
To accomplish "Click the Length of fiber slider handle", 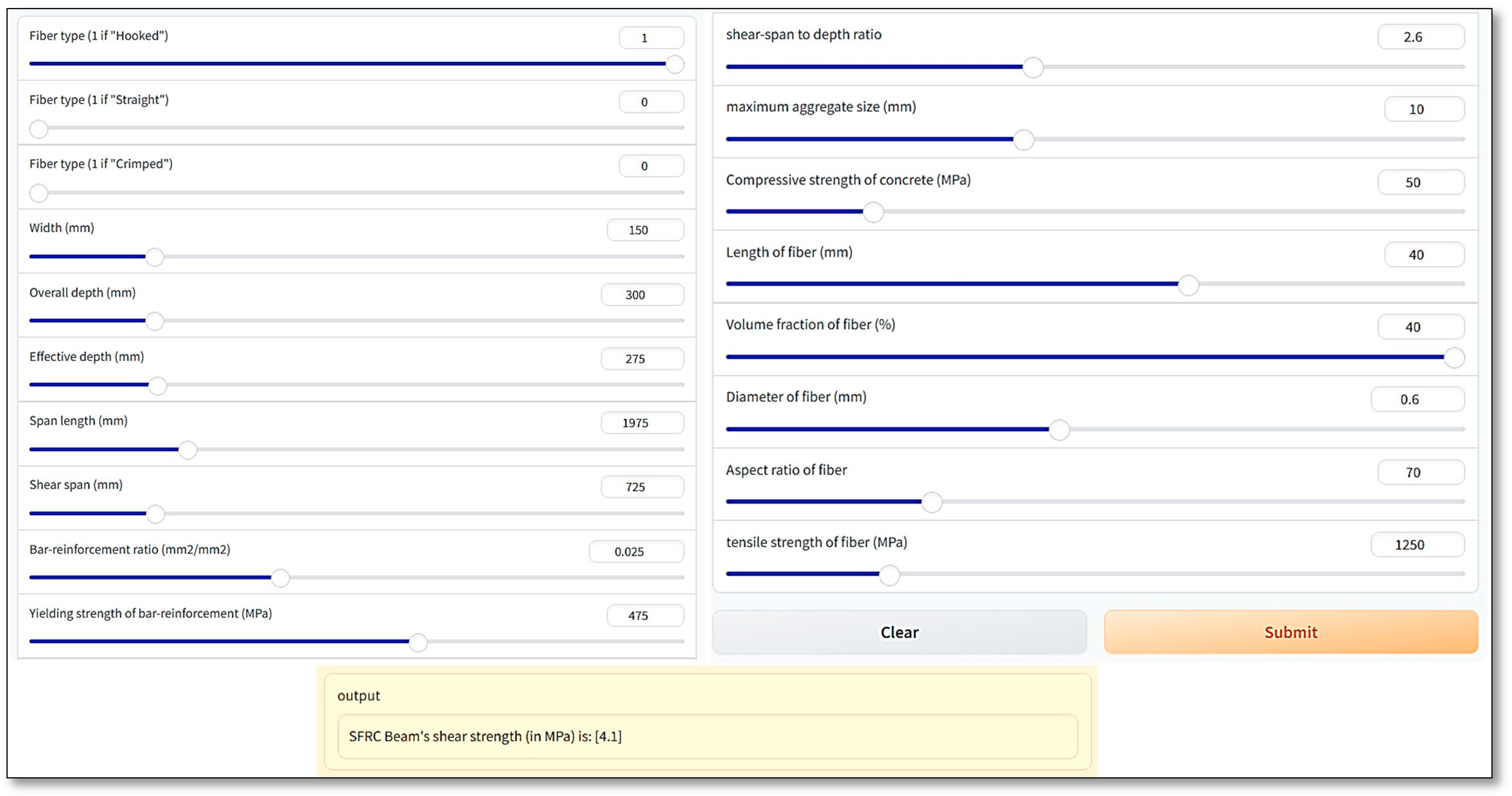I will click(1188, 285).
